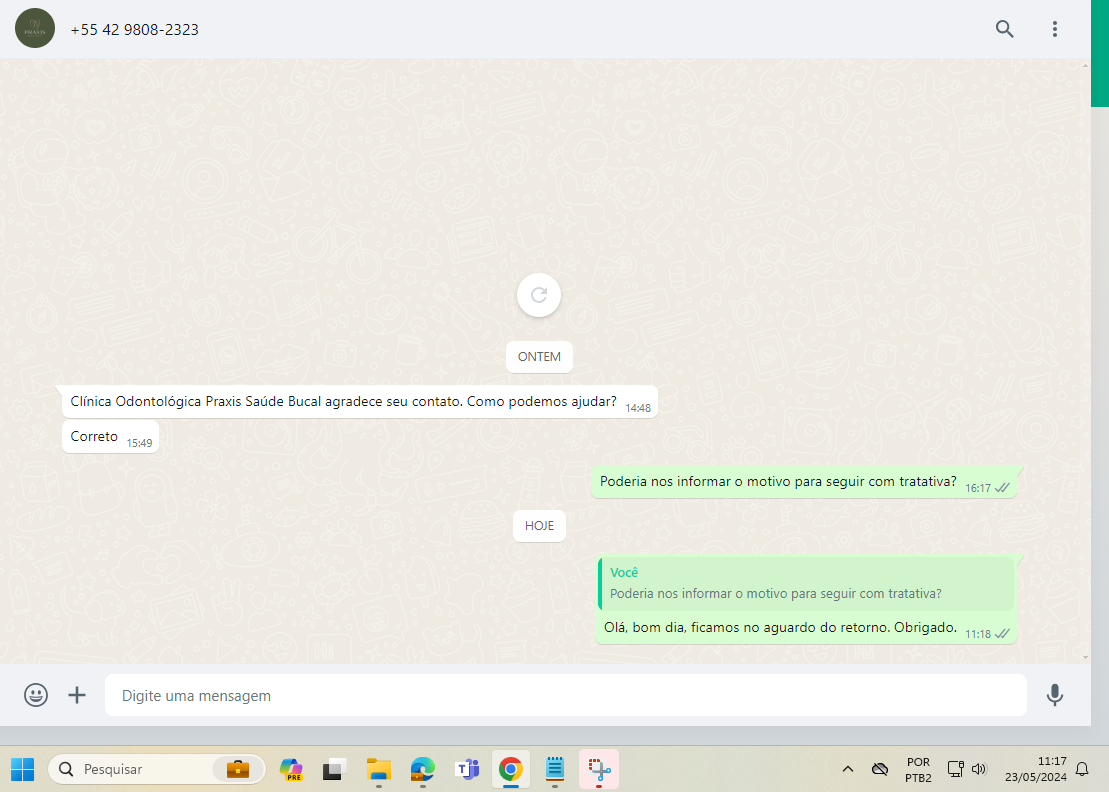Check the read receipt ticks on the 11:18 message
Image resolution: width=1109 pixels, height=792 pixels.
pos(1002,634)
